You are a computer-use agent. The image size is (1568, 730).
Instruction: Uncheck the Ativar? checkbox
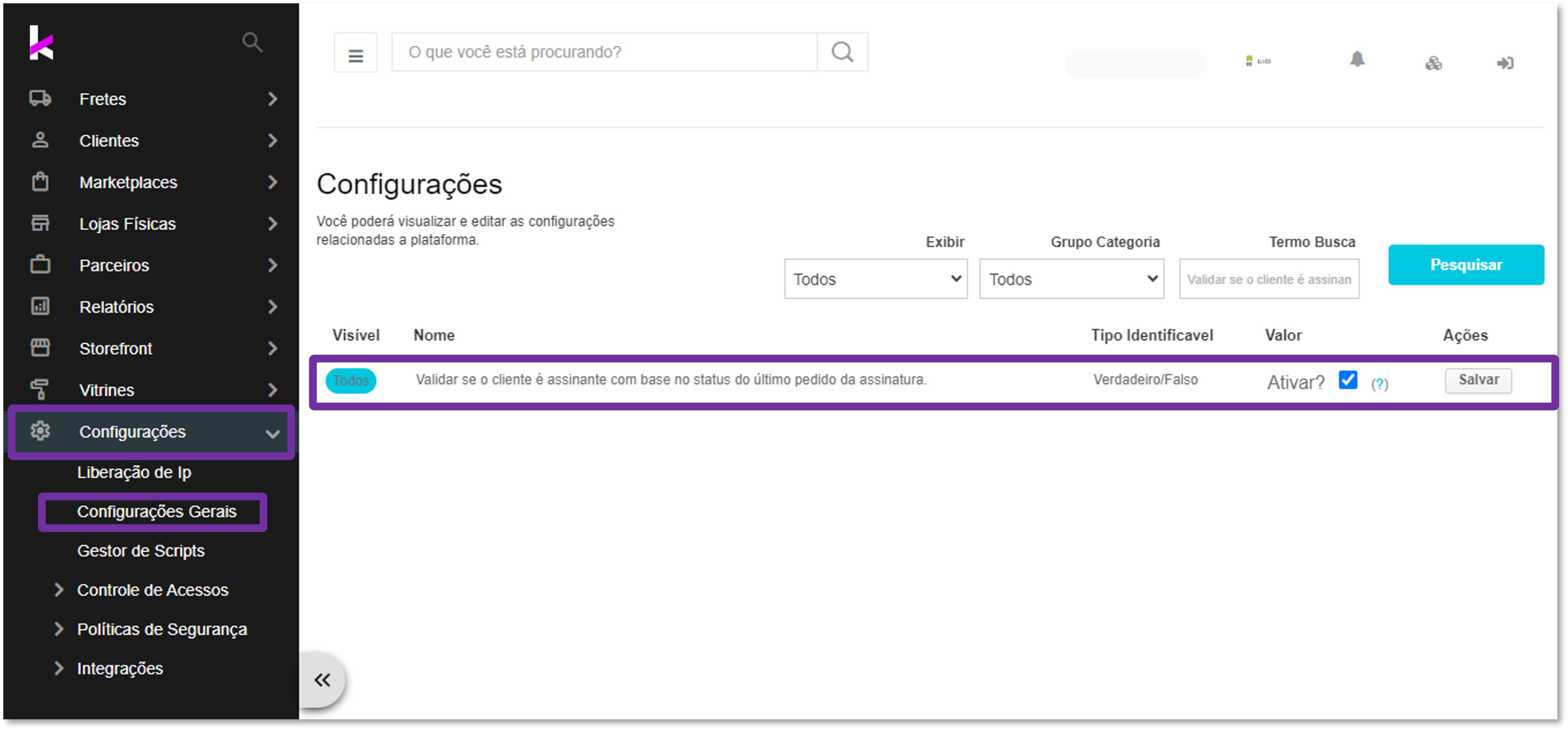(x=1347, y=380)
